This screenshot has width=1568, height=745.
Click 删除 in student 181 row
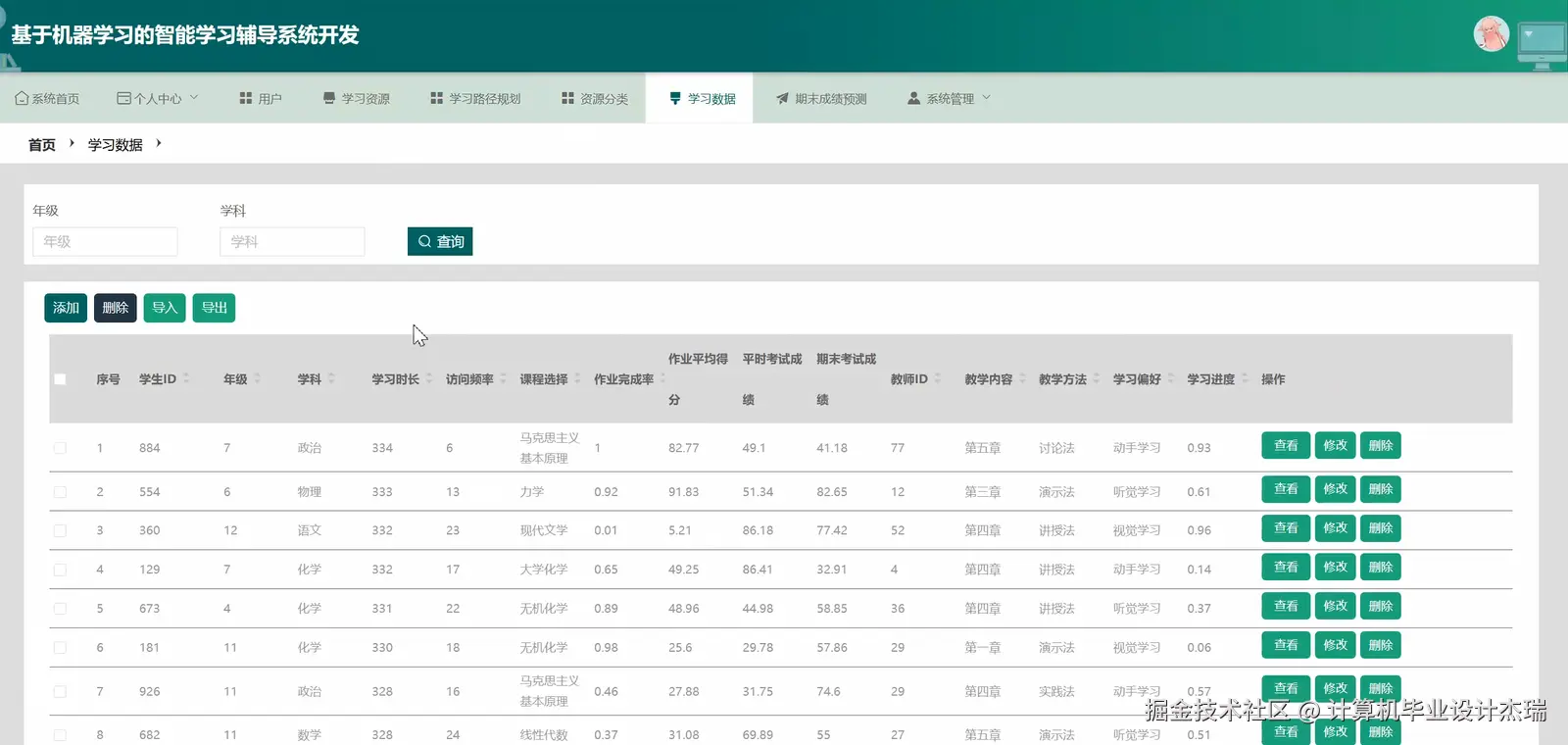click(1380, 646)
